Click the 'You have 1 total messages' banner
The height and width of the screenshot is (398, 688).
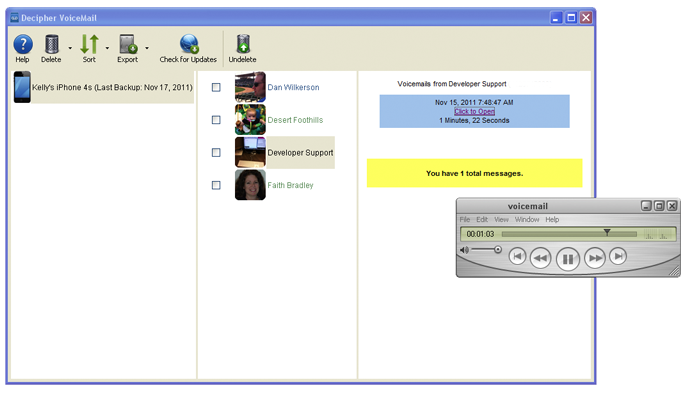point(474,173)
